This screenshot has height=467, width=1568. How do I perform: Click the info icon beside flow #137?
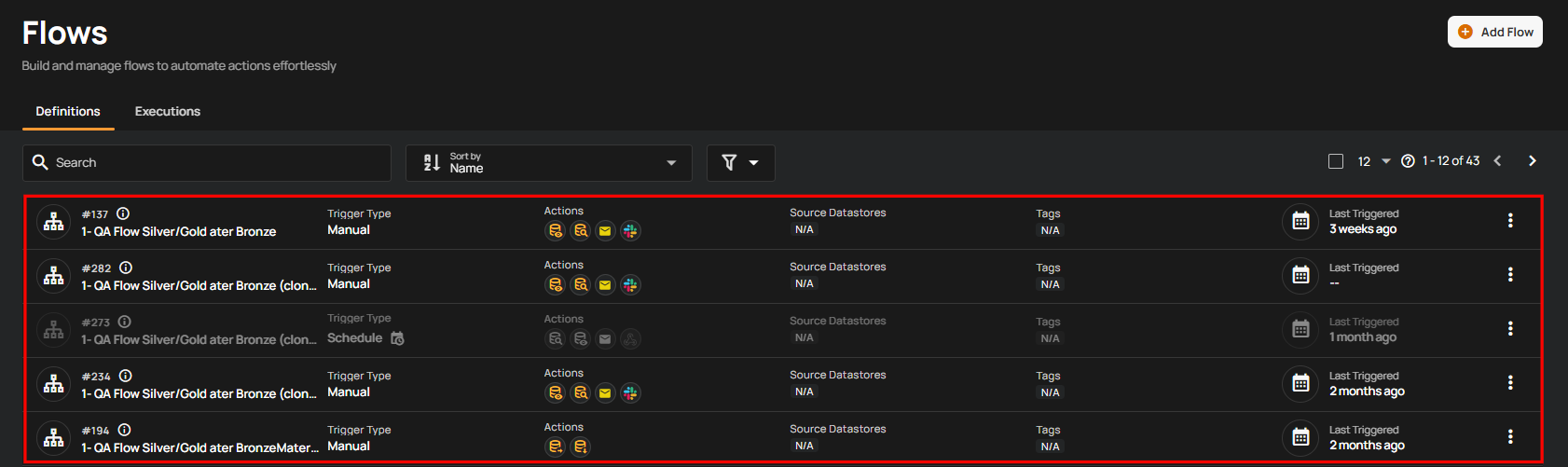tap(123, 213)
